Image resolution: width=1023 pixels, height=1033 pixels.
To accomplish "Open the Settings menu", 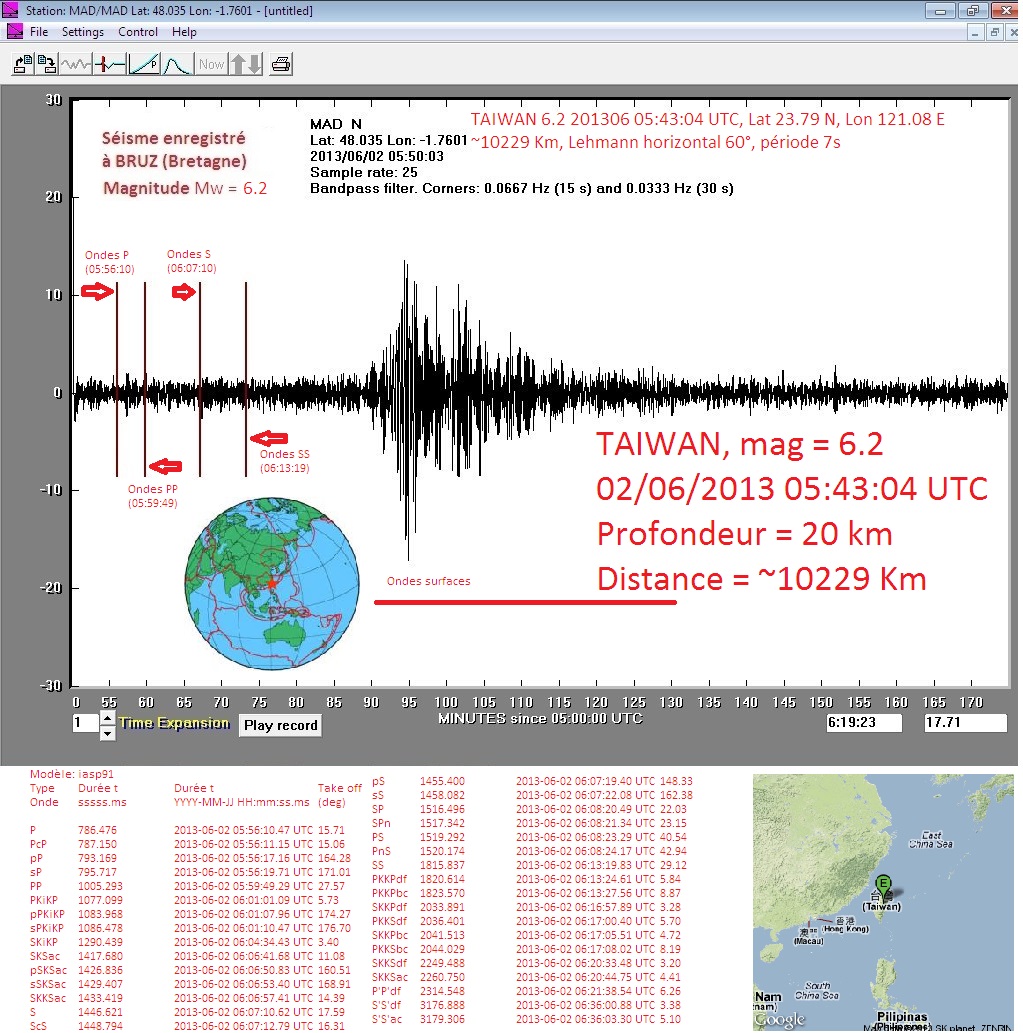I will click(x=83, y=32).
